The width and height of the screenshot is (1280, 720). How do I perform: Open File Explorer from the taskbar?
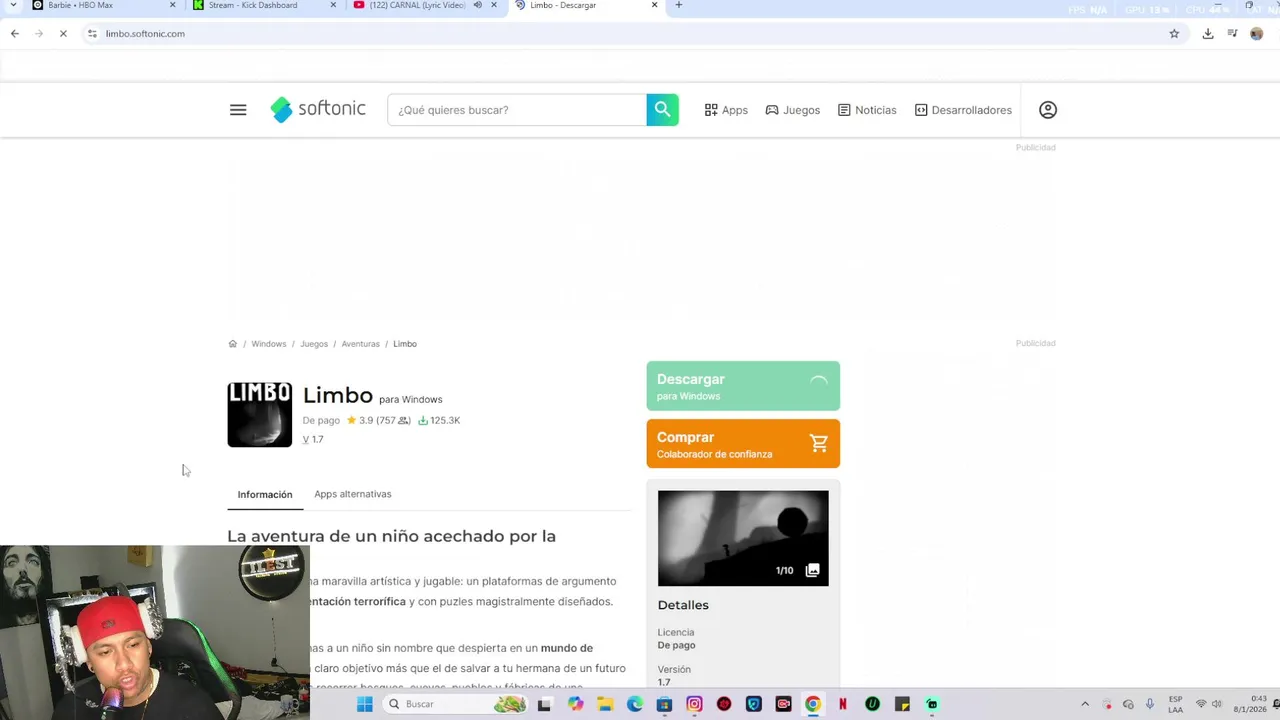pyautogui.click(x=605, y=704)
